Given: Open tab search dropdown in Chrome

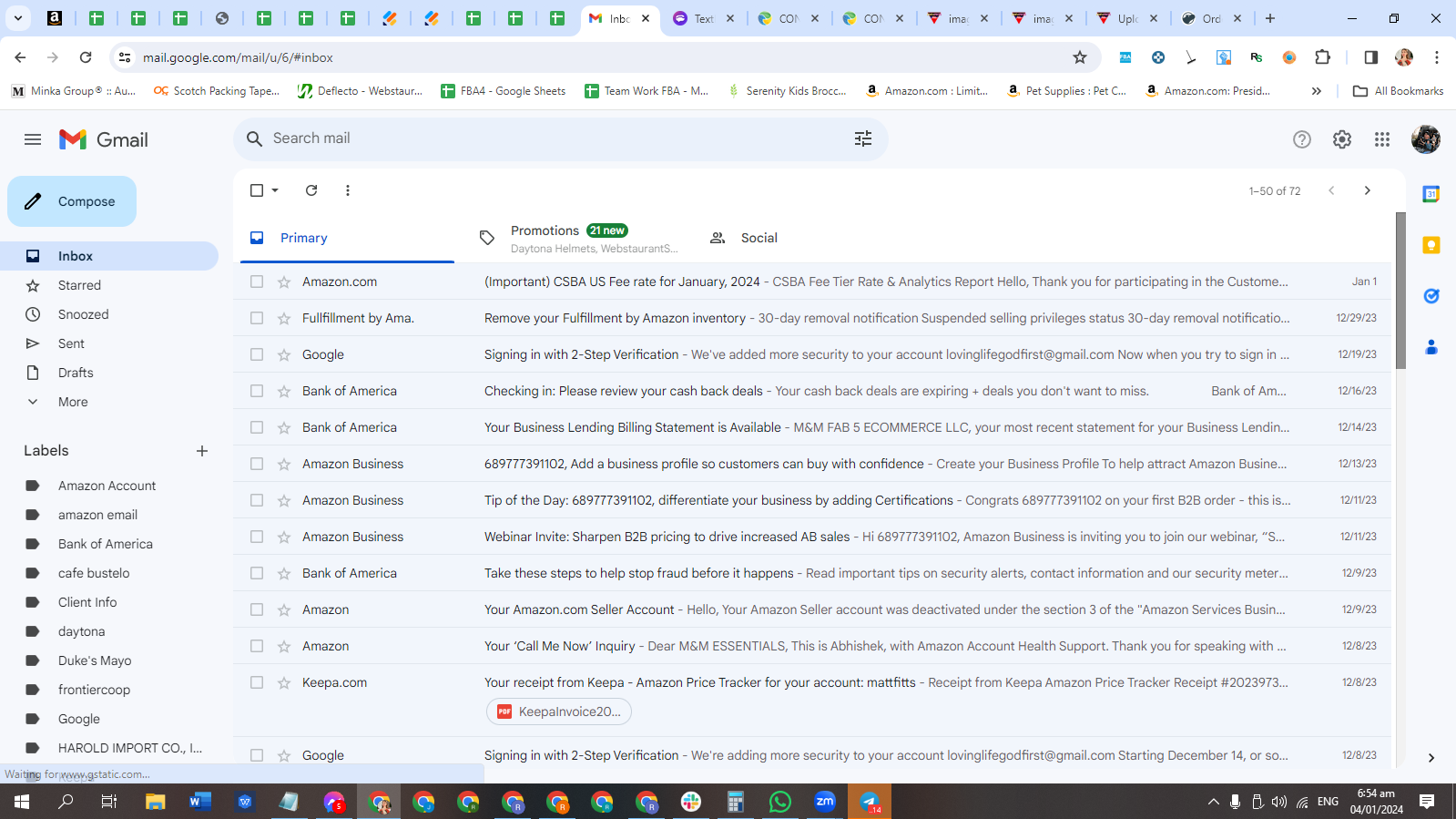Looking at the screenshot, I should pyautogui.click(x=17, y=18).
